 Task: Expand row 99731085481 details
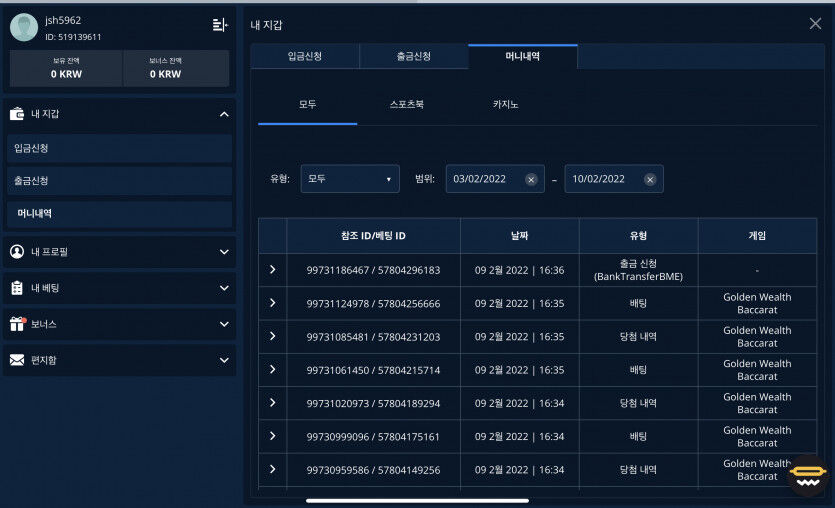point(273,336)
